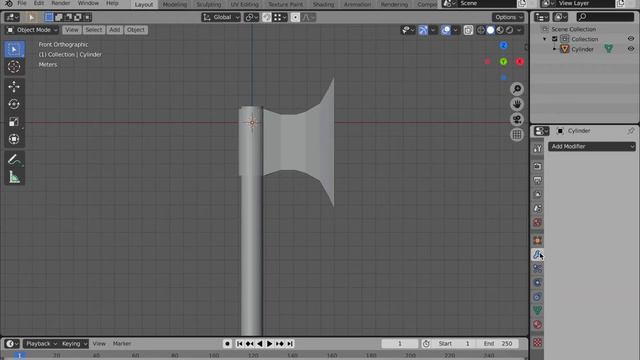The image size is (640, 360).
Task: Open overlays options dropdown arrow
Action: (456, 30)
